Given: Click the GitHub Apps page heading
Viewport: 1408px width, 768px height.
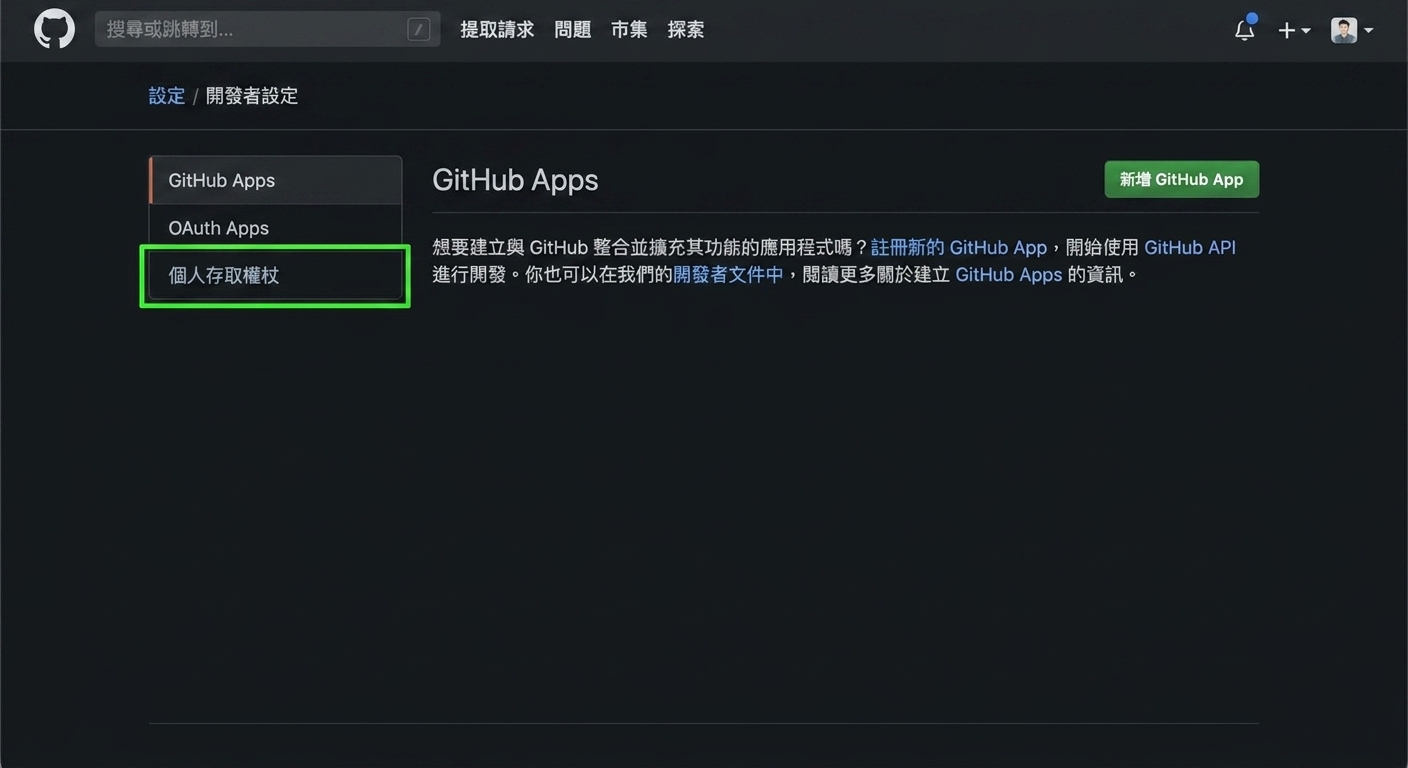Looking at the screenshot, I should pos(515,180).
